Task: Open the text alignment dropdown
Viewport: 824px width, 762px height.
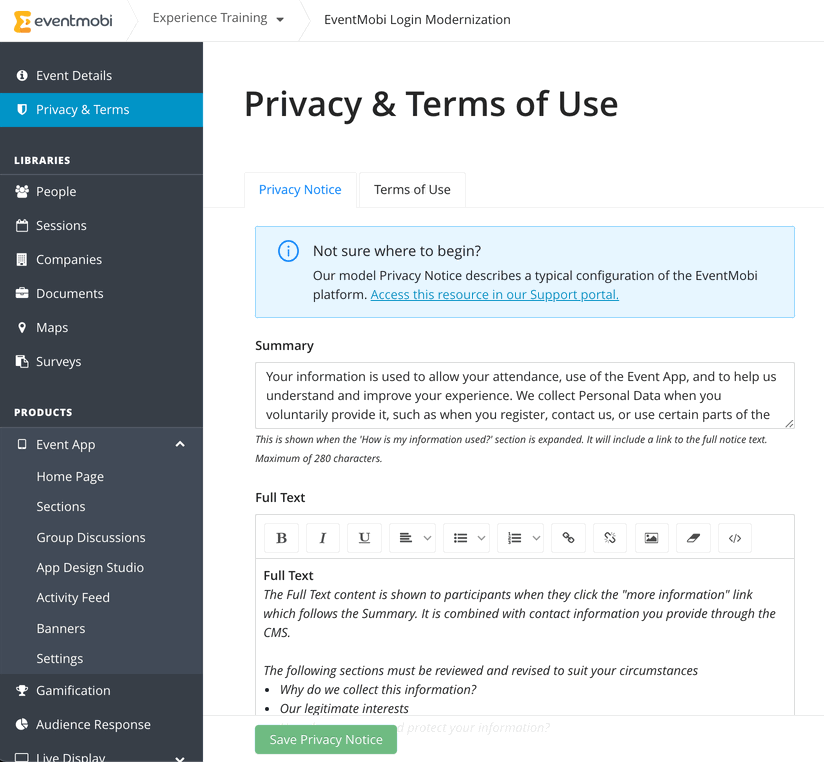Action: pos(413,538)
